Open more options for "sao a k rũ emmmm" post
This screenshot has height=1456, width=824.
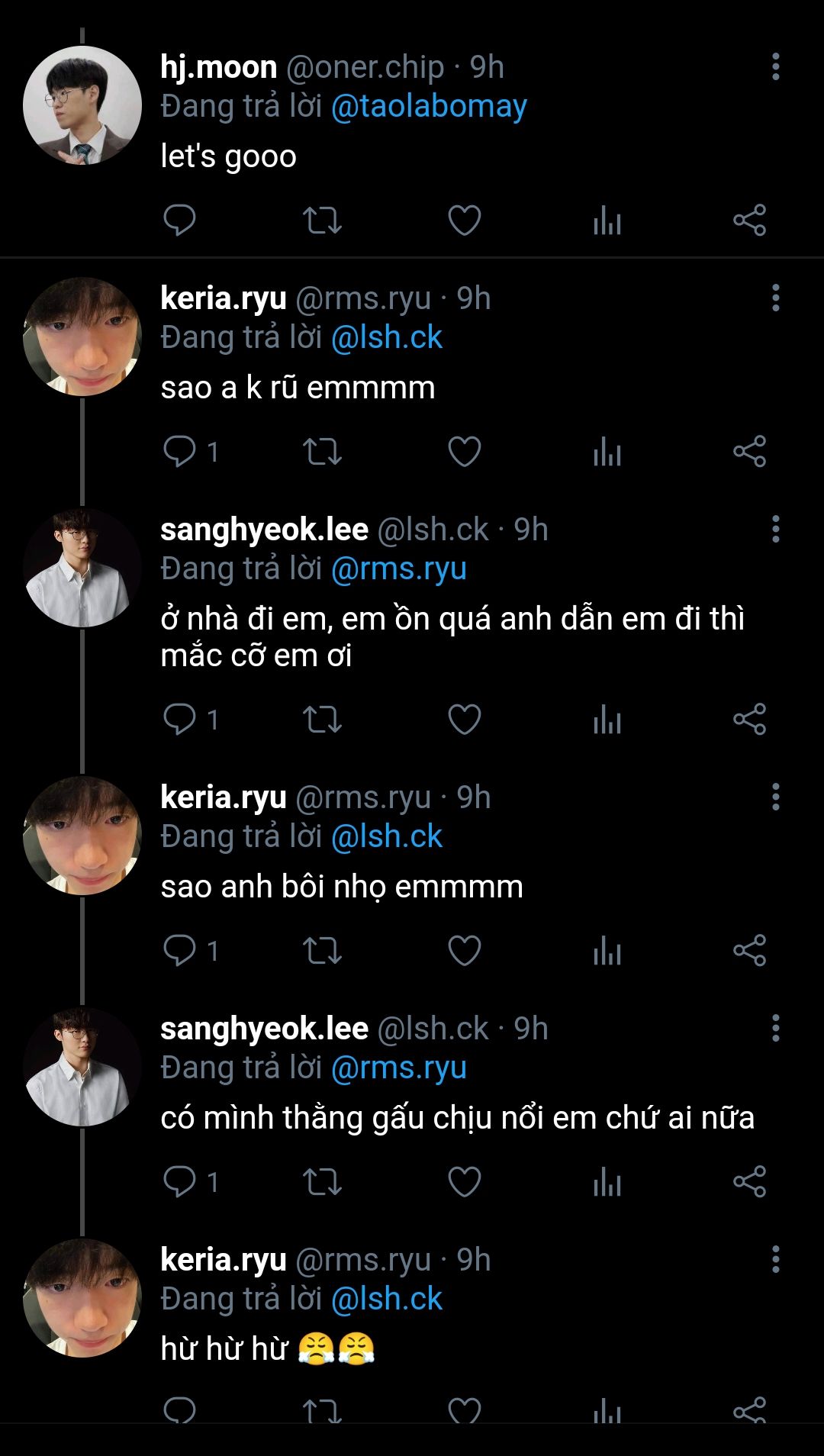pos(775,298)
